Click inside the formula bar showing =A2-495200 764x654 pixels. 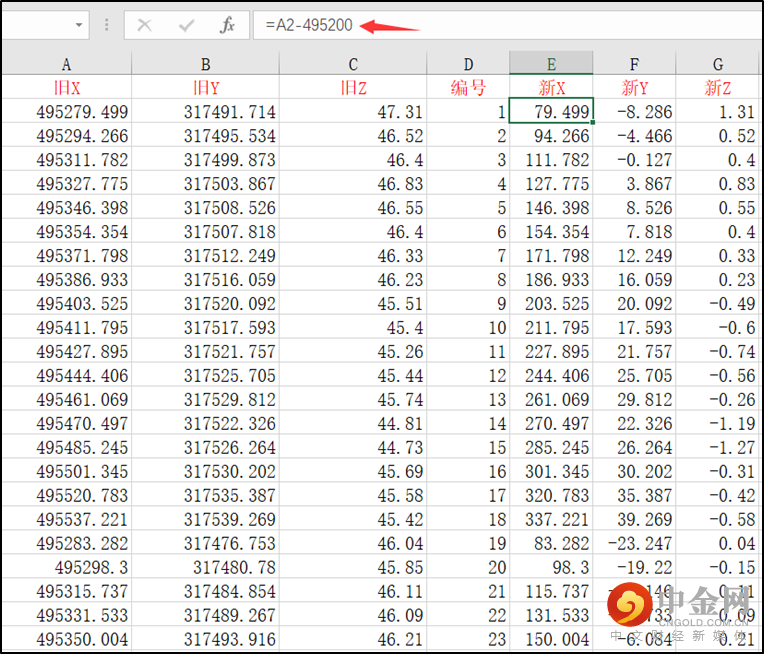pos(500,25)
